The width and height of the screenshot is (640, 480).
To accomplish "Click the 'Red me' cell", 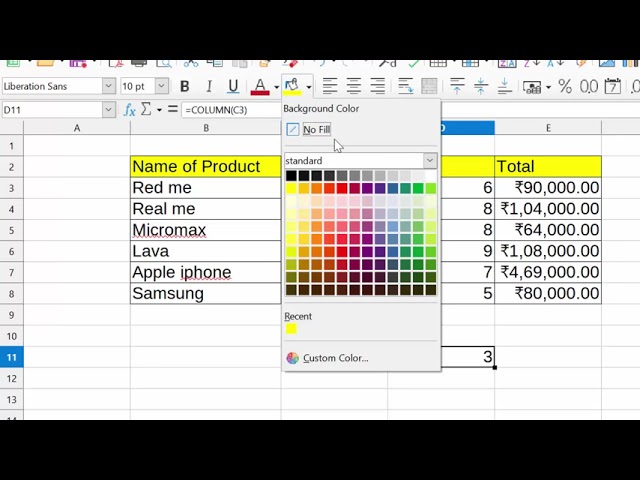I will pyautogui.click(x=206, y=188).
